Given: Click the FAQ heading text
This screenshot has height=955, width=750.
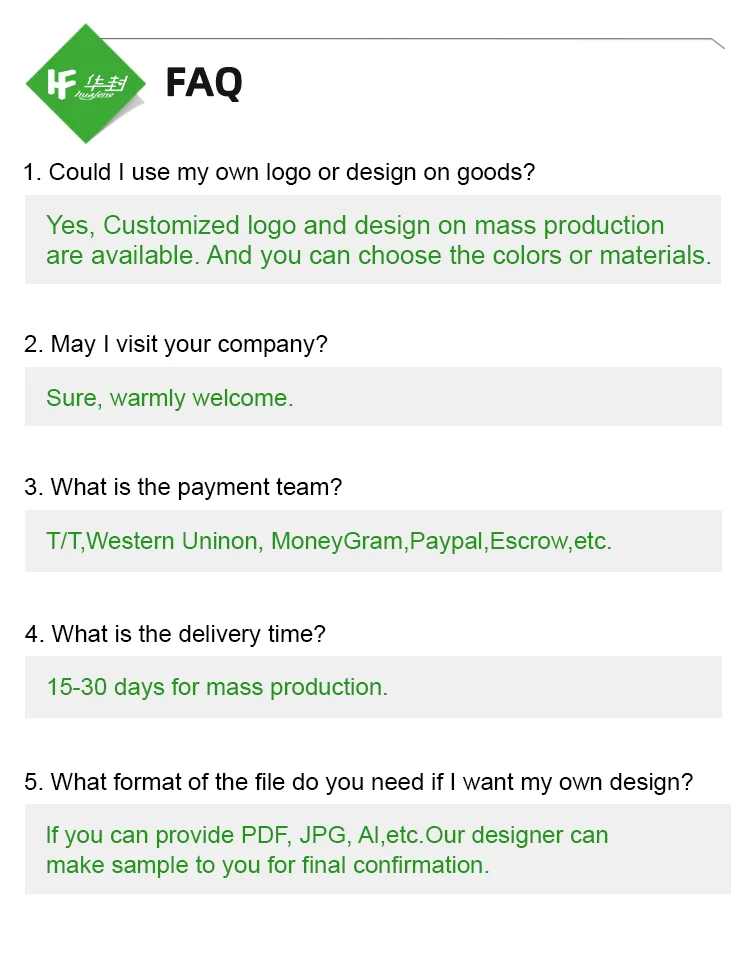Looking at the screenshot, I should pos(204,83).
